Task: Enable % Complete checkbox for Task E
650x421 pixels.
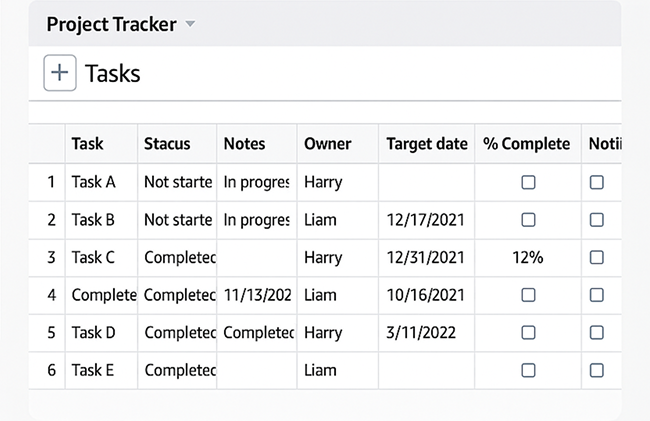Action: 528,370
